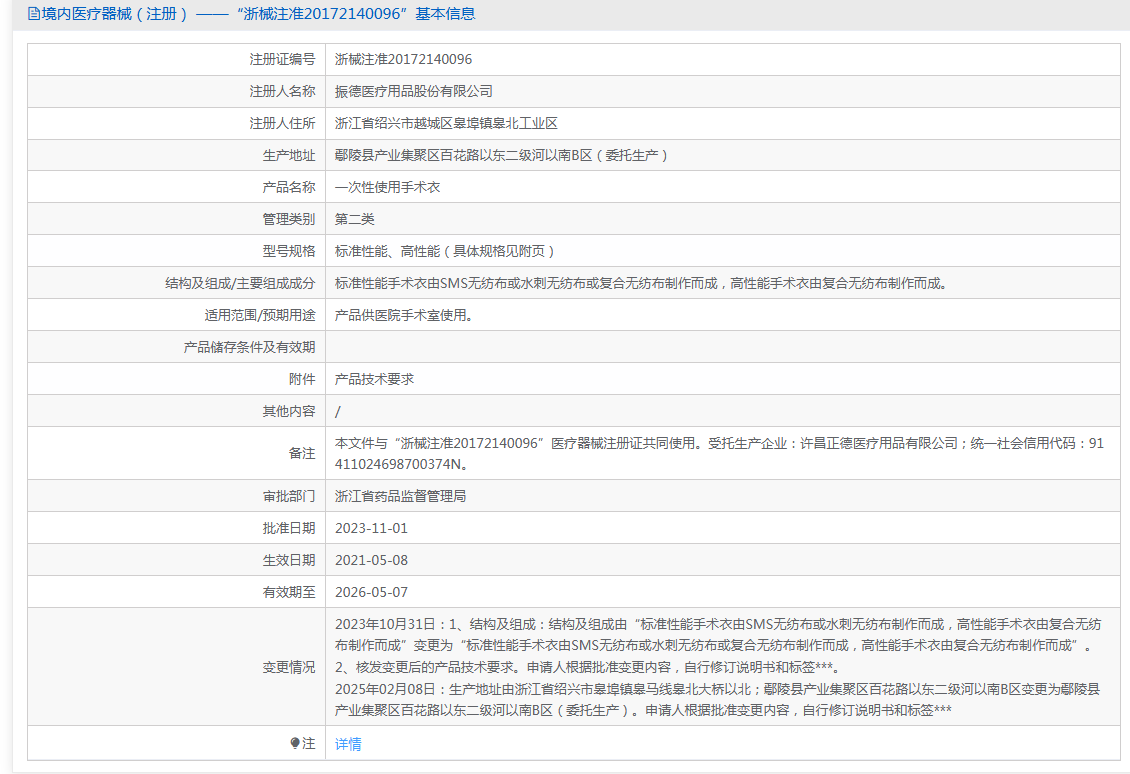The height and width of the screenshot is (774, 1130).
Task: Click the 产品储存条件及有效期 label
Action: 249,347
